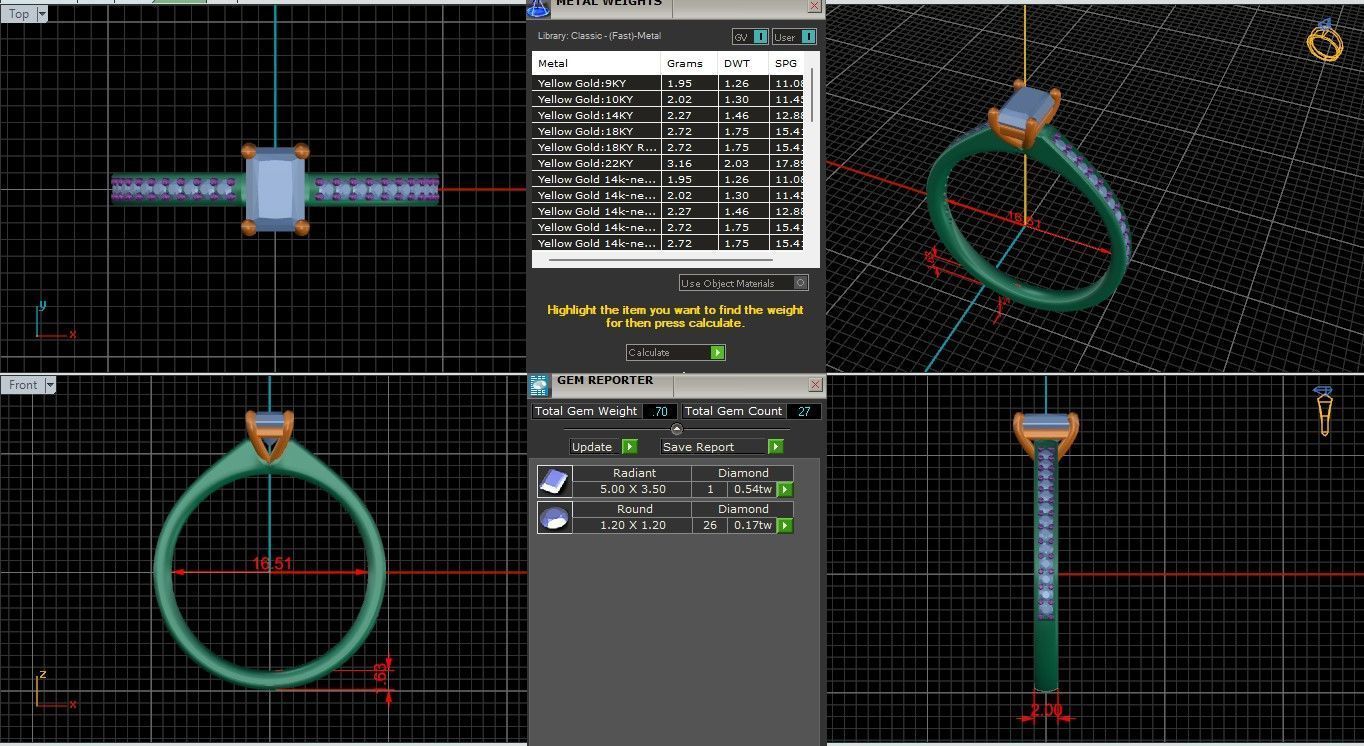Click the gem count '26' cell
Screen dimensions: 1364x746
coord(709,525)
